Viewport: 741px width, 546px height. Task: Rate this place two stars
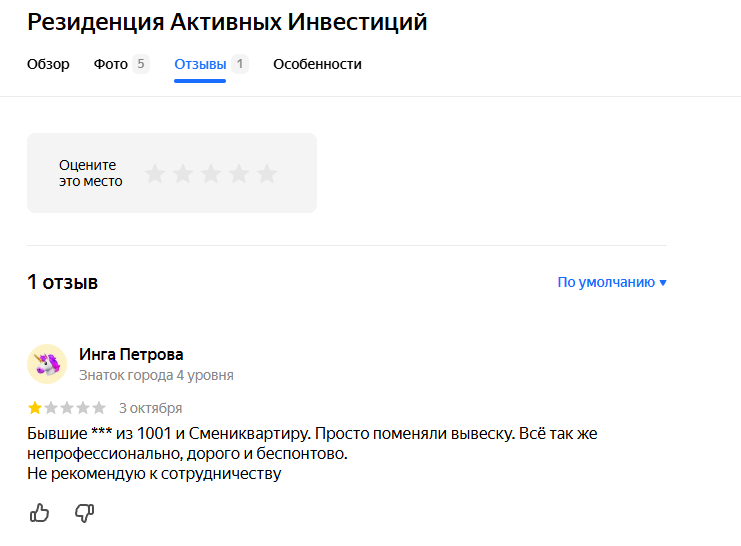tap(182, 174)
